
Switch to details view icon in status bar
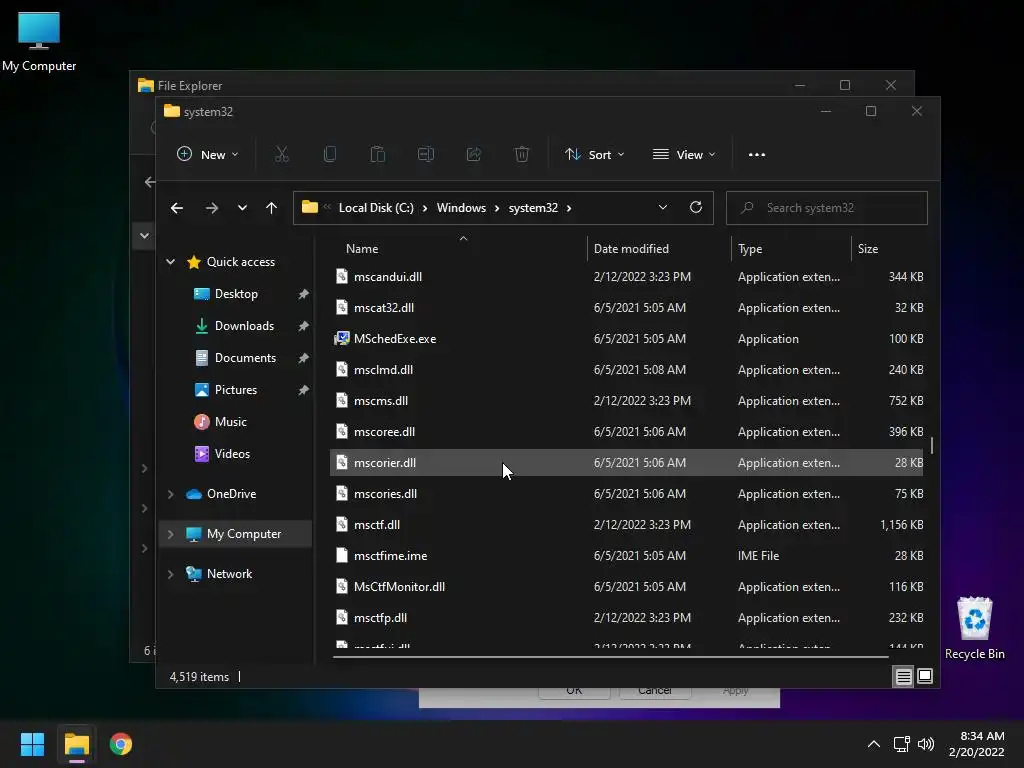tap(903, 677)
